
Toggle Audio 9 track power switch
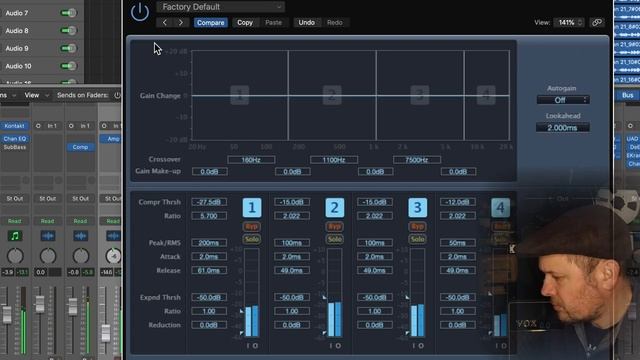[68, 48]
